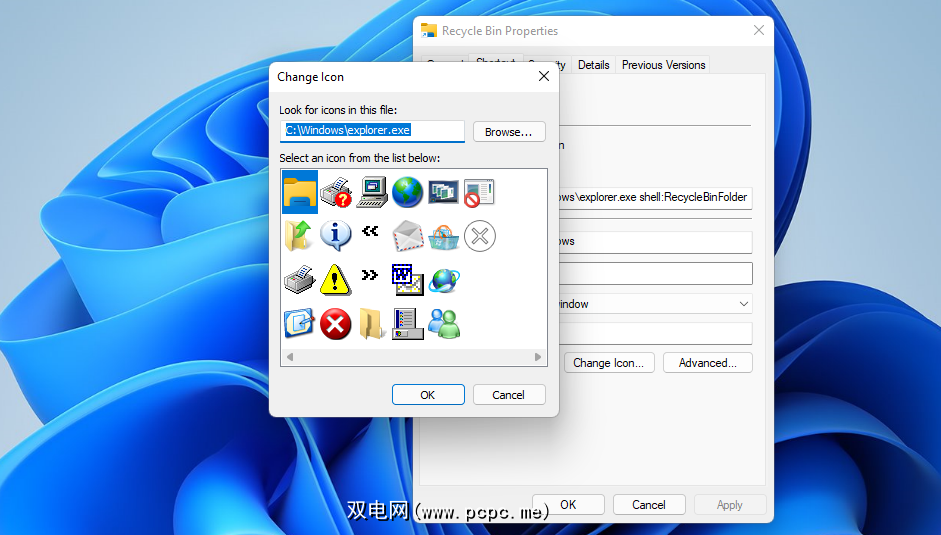Choose the gray circled X icon
941x535 pixels.
pyautogui.click(x=480, y=236)
